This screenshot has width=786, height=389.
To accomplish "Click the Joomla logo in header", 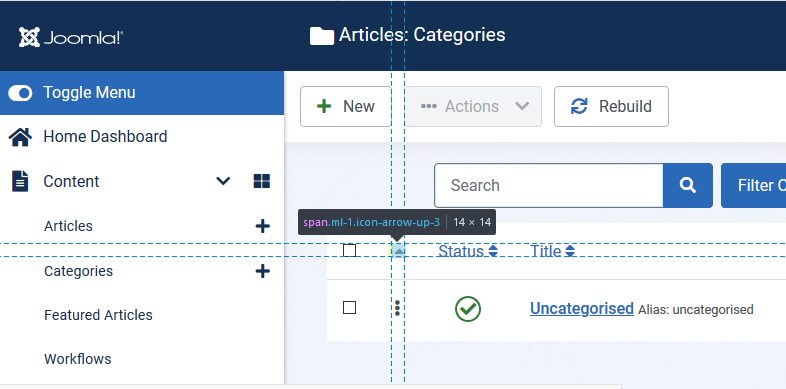I will [71, 37].
